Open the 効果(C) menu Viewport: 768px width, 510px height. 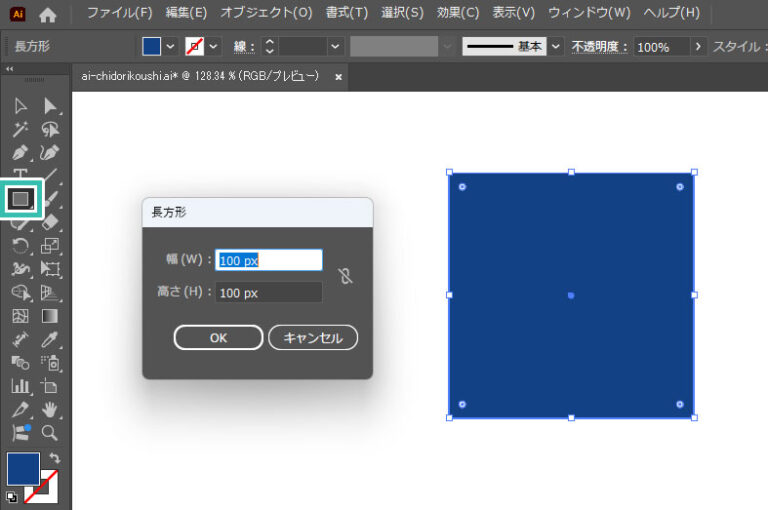click(x=458, y=14)
